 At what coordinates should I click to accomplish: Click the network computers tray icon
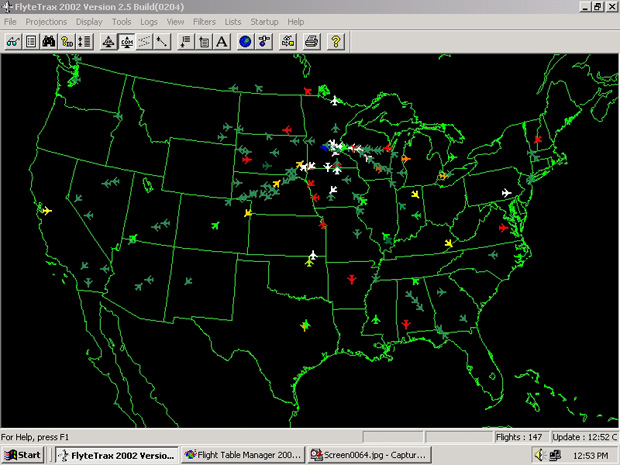tap(555, 455)
